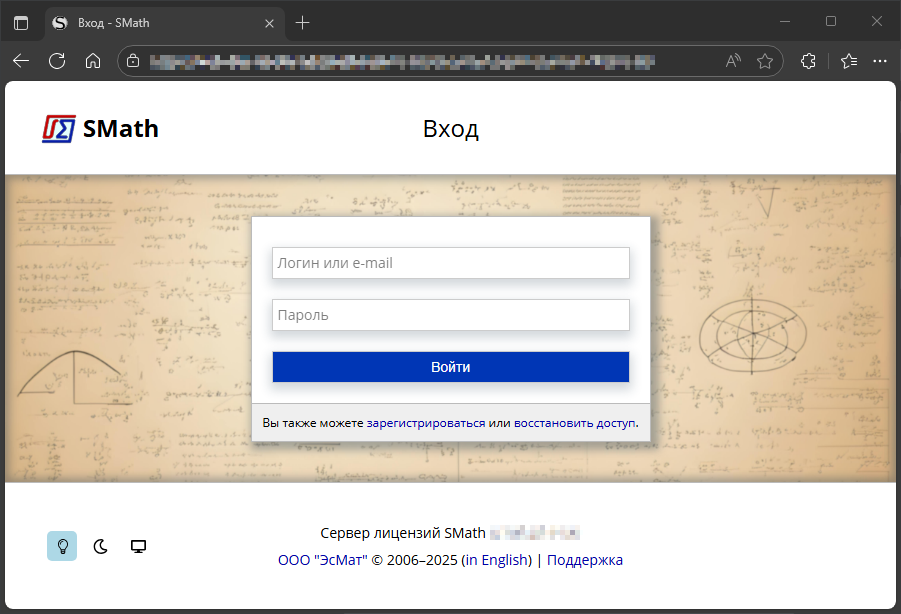Open the Поддержка link
901x614 pixels.
pos(585,560)
